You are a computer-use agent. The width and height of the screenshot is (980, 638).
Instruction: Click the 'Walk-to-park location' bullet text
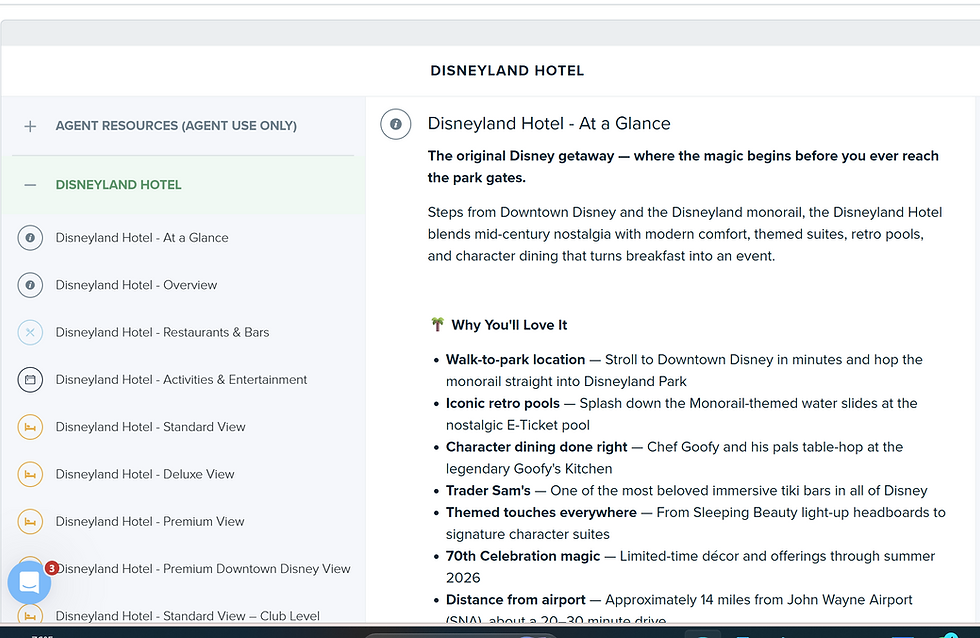pyautogui.click(x=516, y=360)
